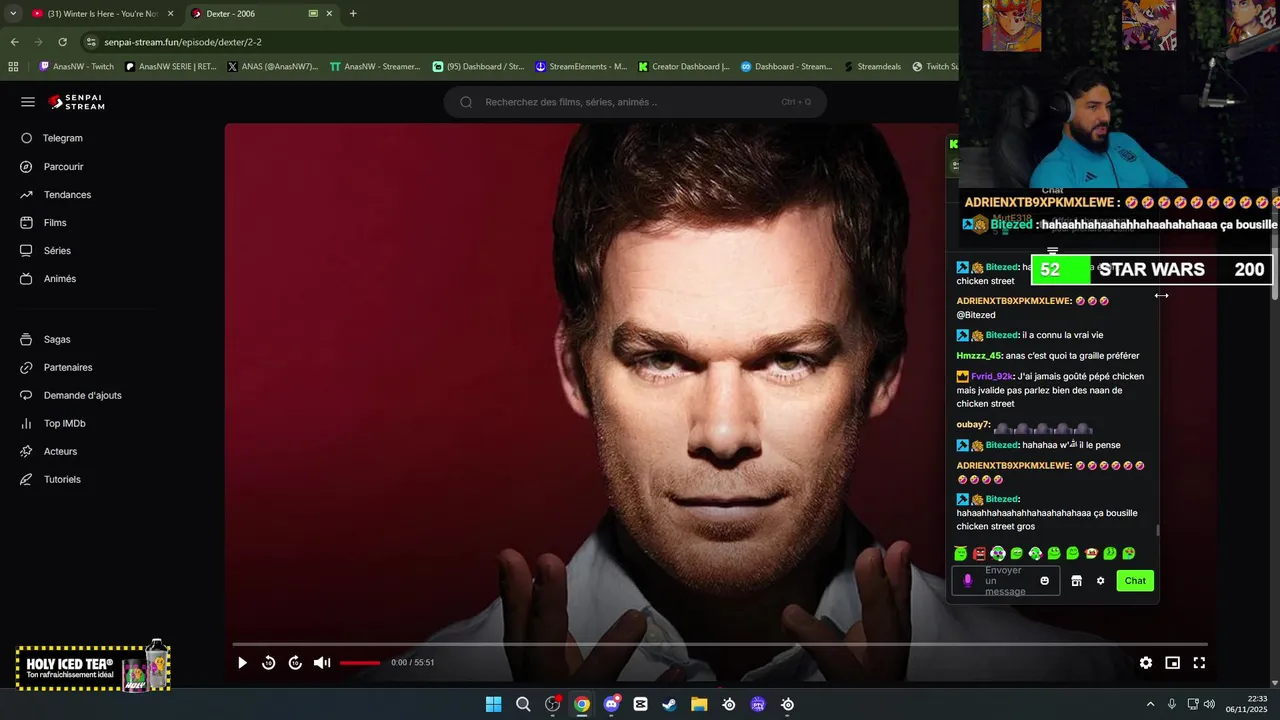Viewport: 1280px width, 720px height.
Task: Open Demande d'ajouts in the sidebar
Action: pyautogui.click(x=71, y=396)
